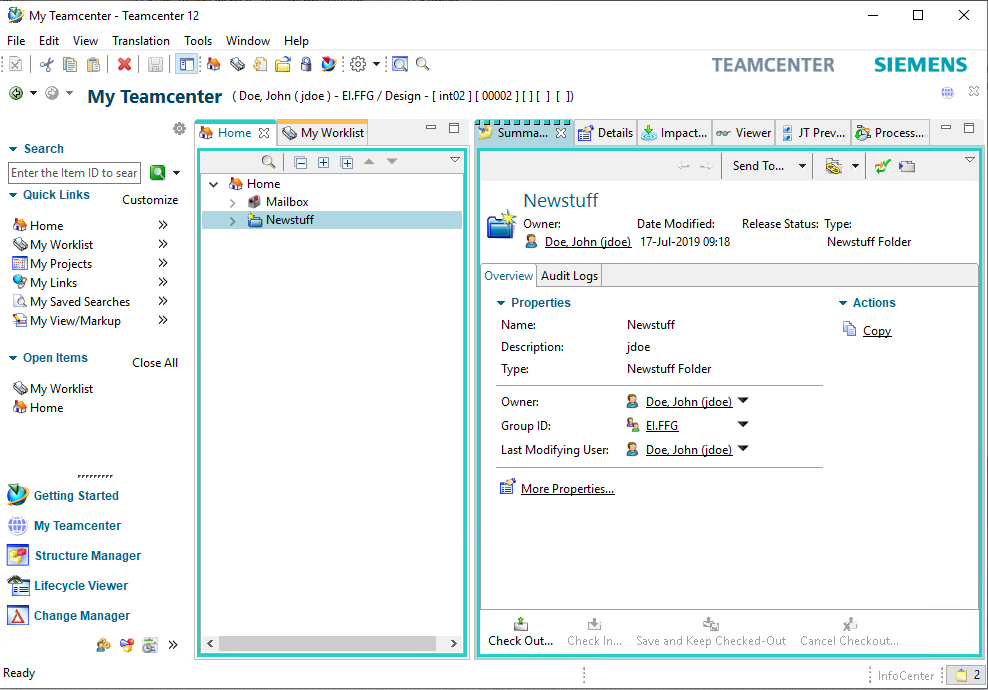Click the Item ID search field
This screenshot has height=690, width=988.
click(x=74, y=173)
